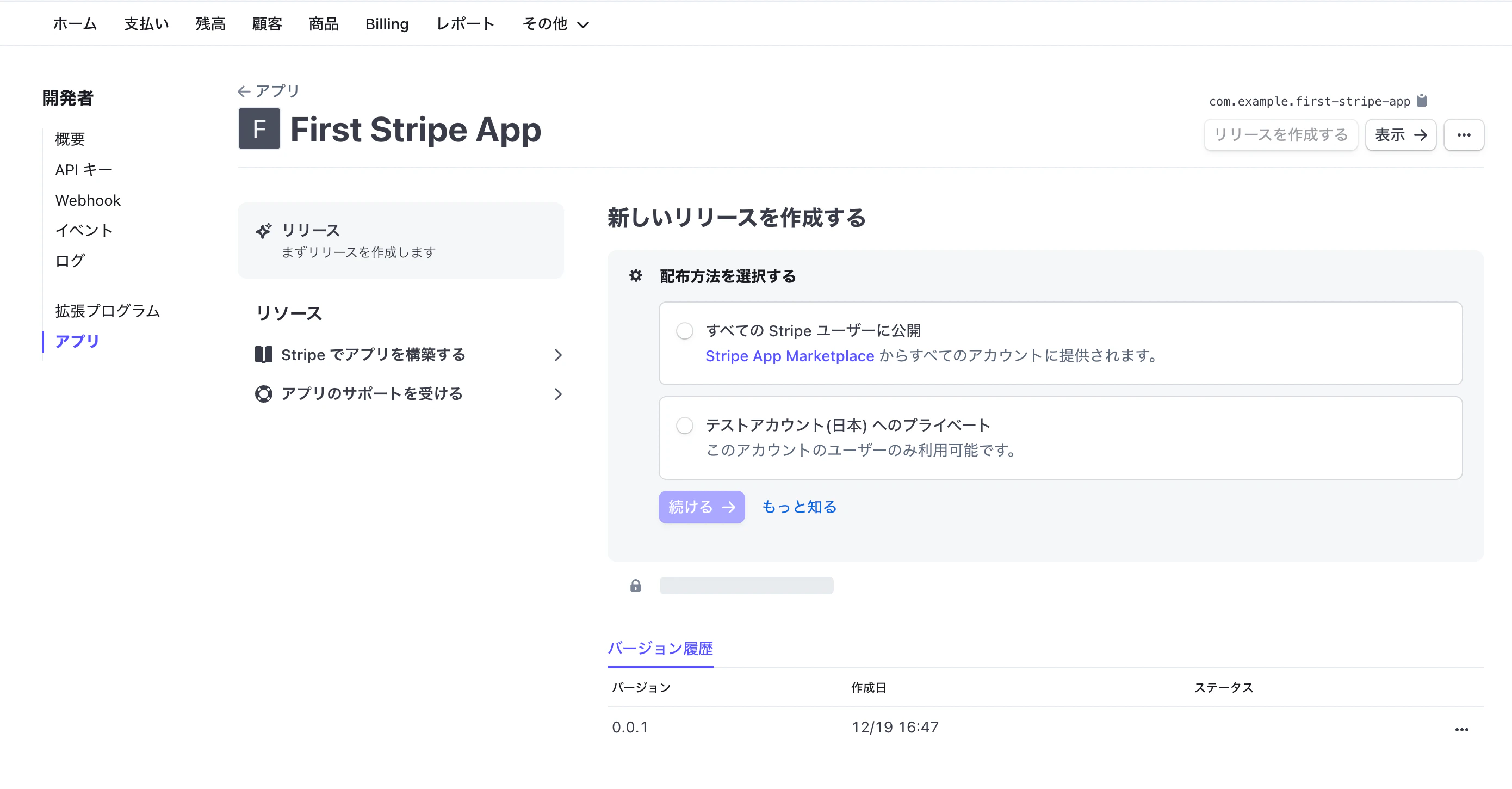
Task: Open the アプリのサポートを受ける resource link
Action: [x=372, y=394]
